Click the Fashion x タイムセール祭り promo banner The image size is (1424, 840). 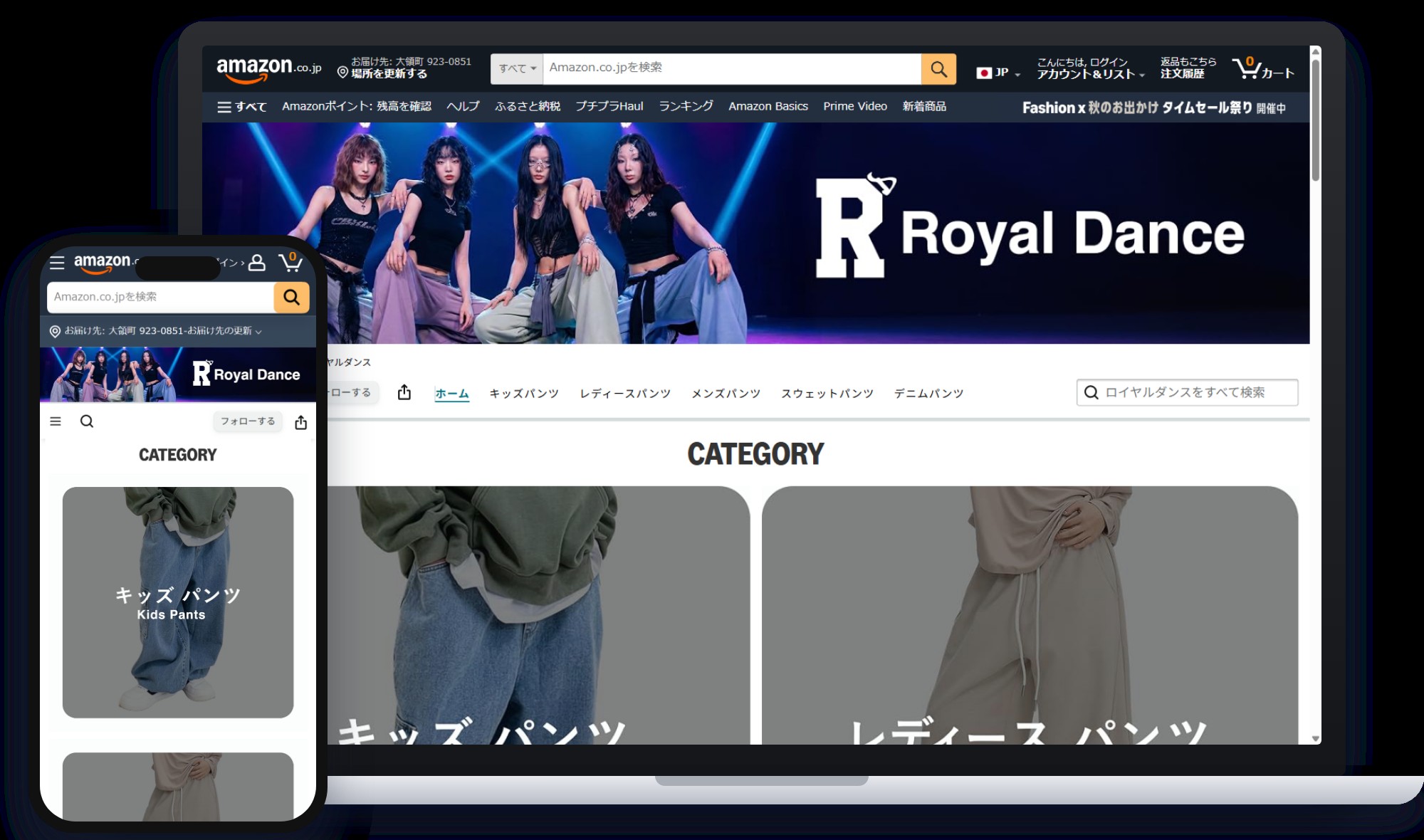(1154, 107)
